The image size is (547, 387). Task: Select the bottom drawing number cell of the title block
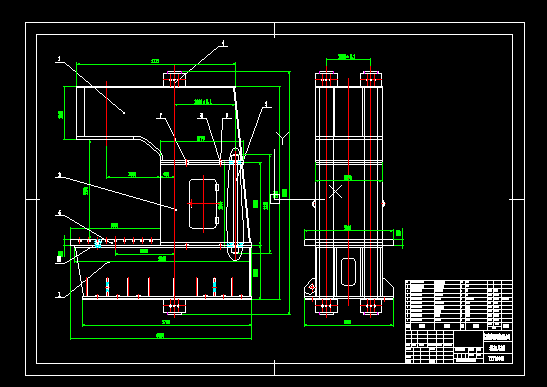coord(498,358)
